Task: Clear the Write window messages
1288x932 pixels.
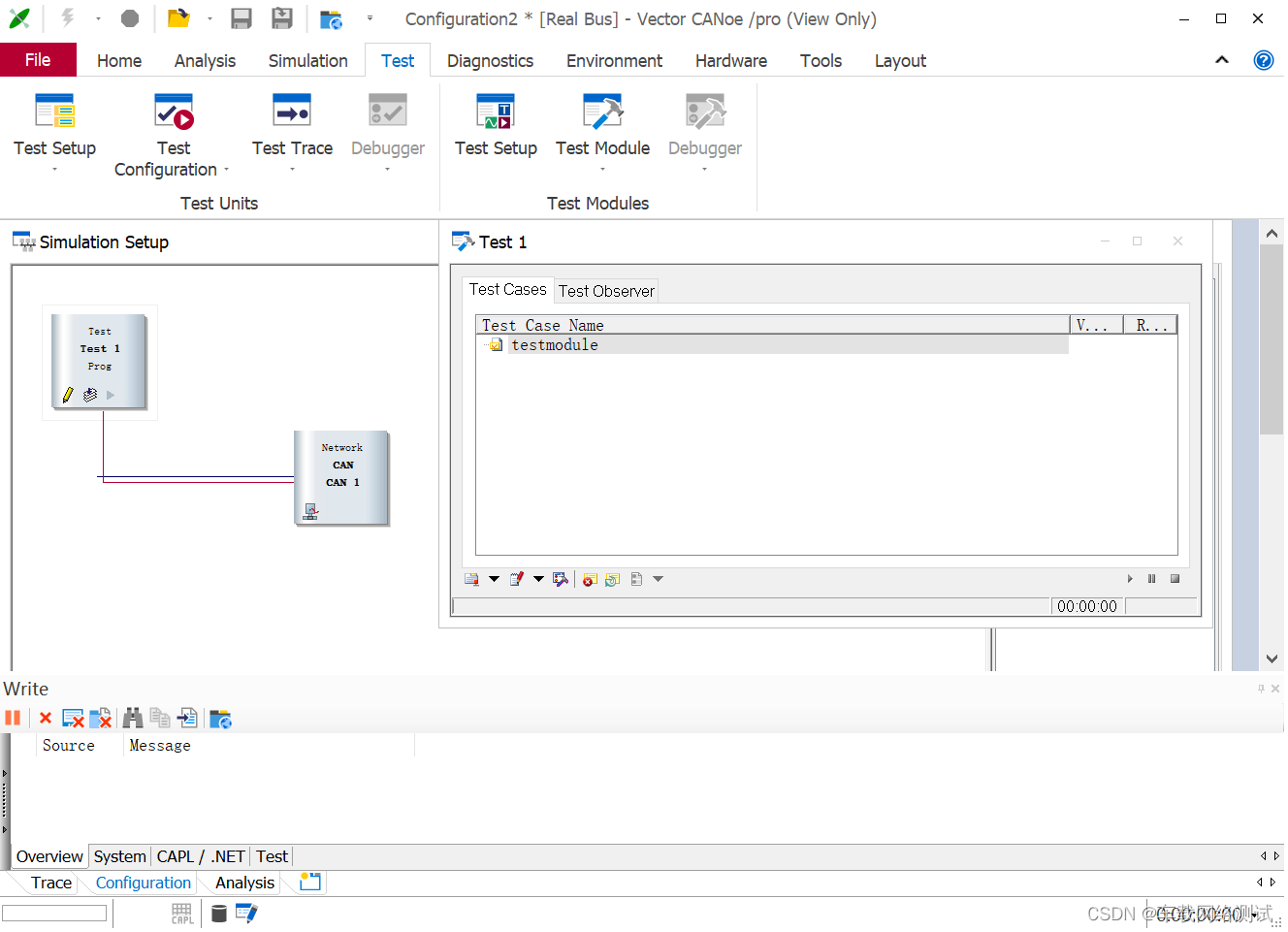Action: coord(46,718)
